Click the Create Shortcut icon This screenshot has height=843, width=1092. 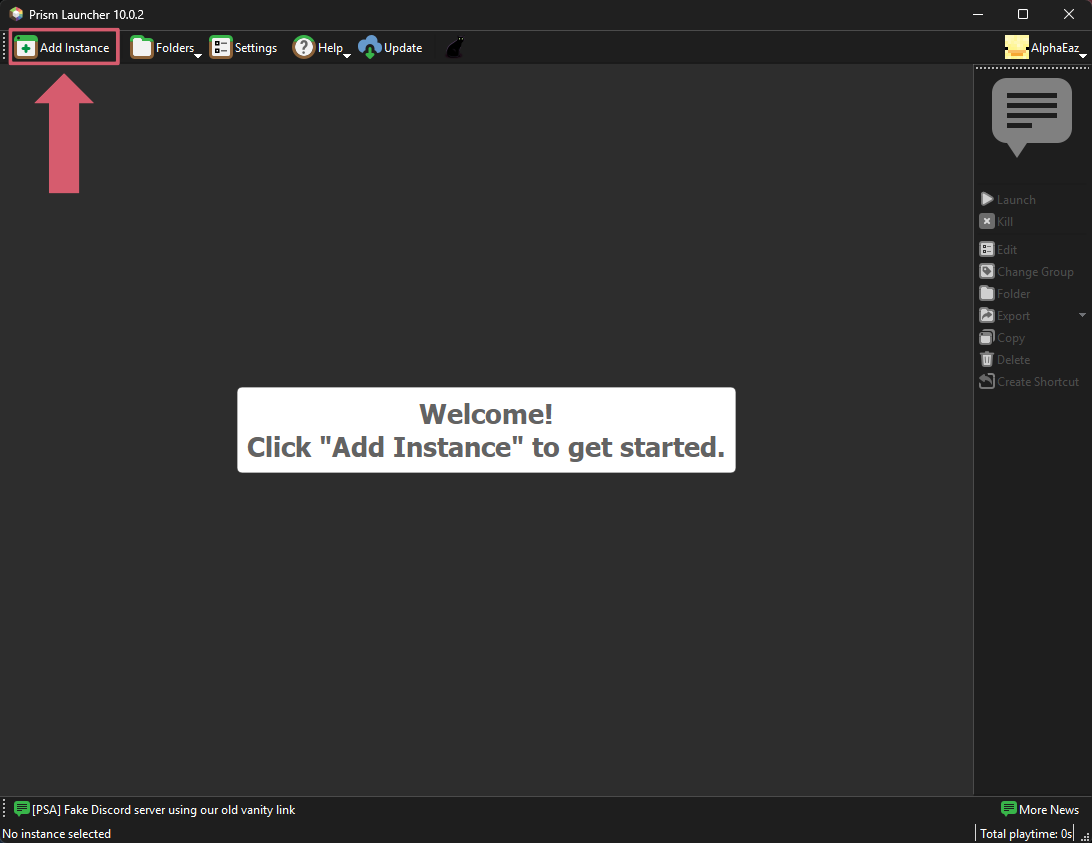986,381
